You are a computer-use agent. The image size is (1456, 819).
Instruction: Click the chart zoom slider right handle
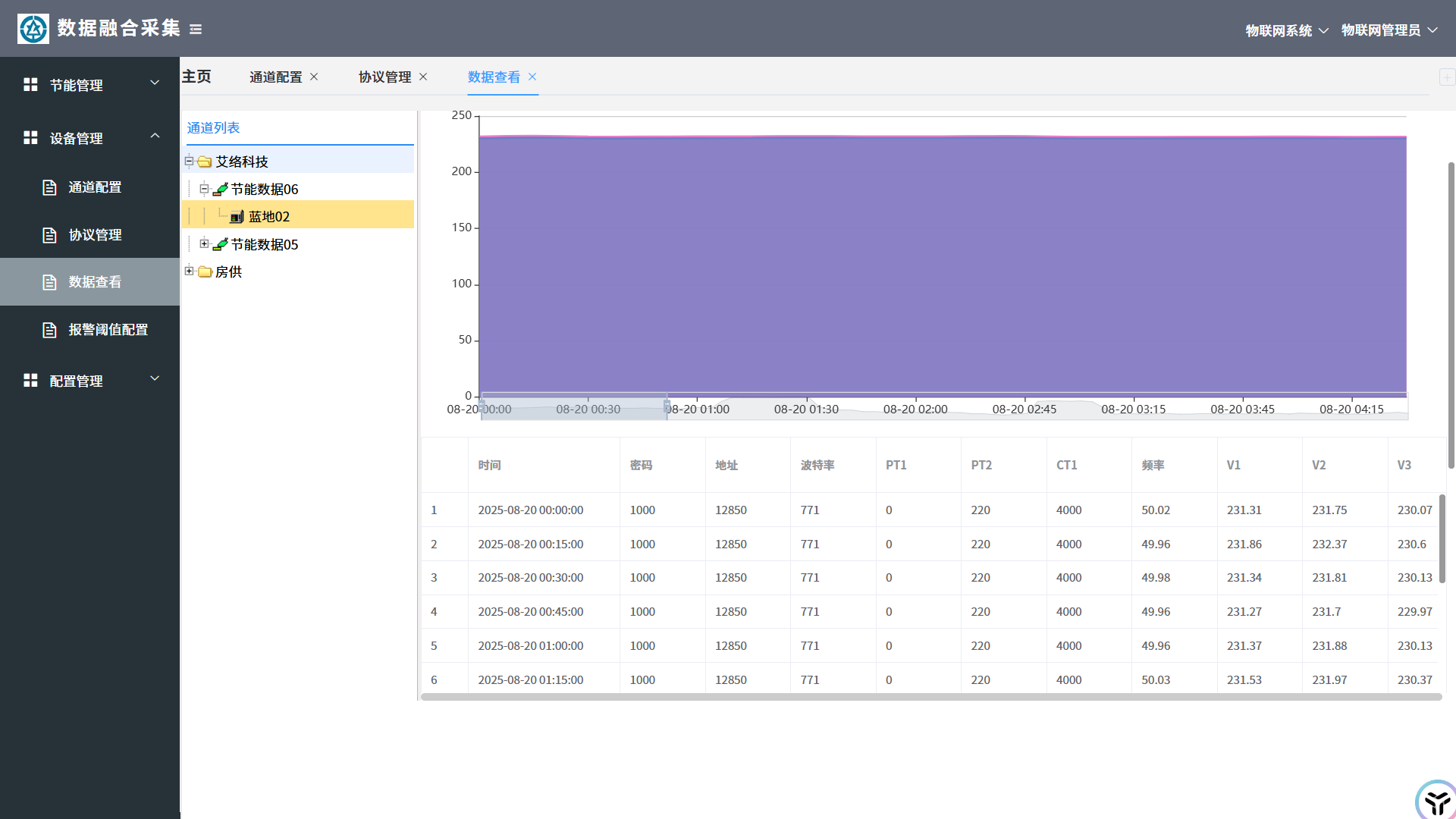pos(667,407)
